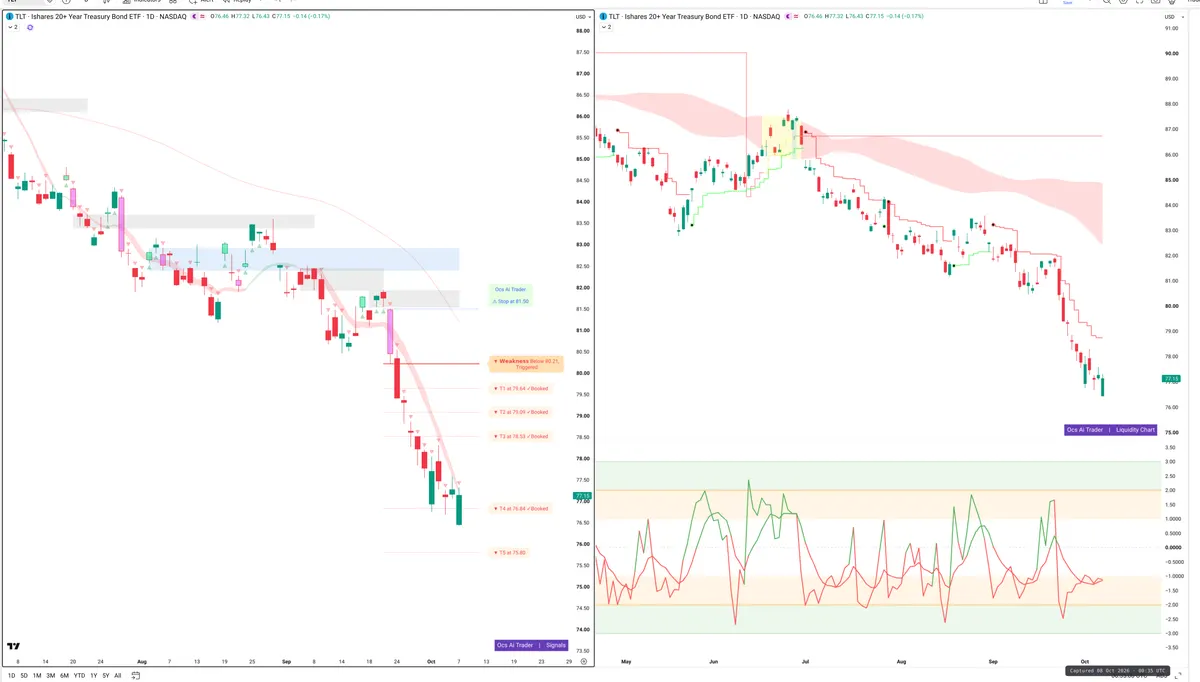1200x682 pixels.
Task: Expand the collapsed '2' indicators legend, left chart
Action: click(x=13, y=27)
